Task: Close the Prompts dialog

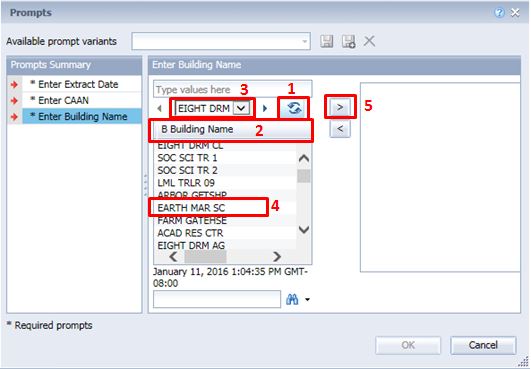Action: click(515, 13)
